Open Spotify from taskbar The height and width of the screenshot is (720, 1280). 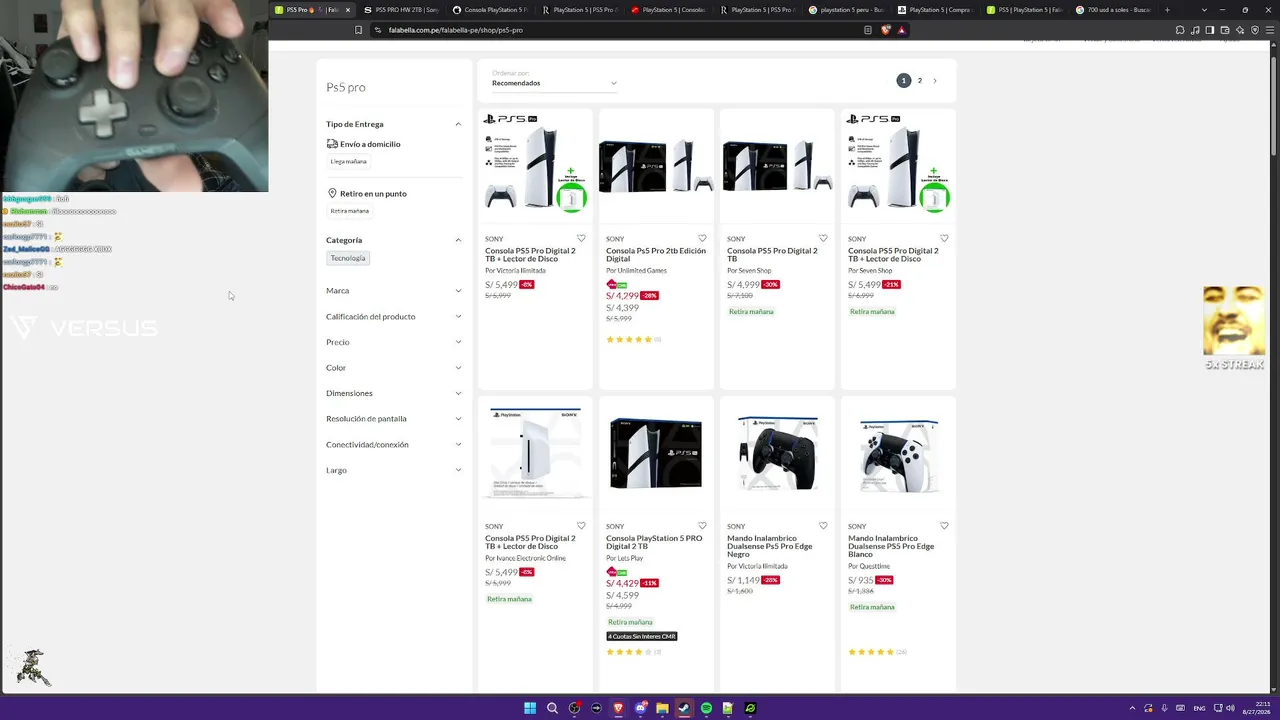click(706, 708)
